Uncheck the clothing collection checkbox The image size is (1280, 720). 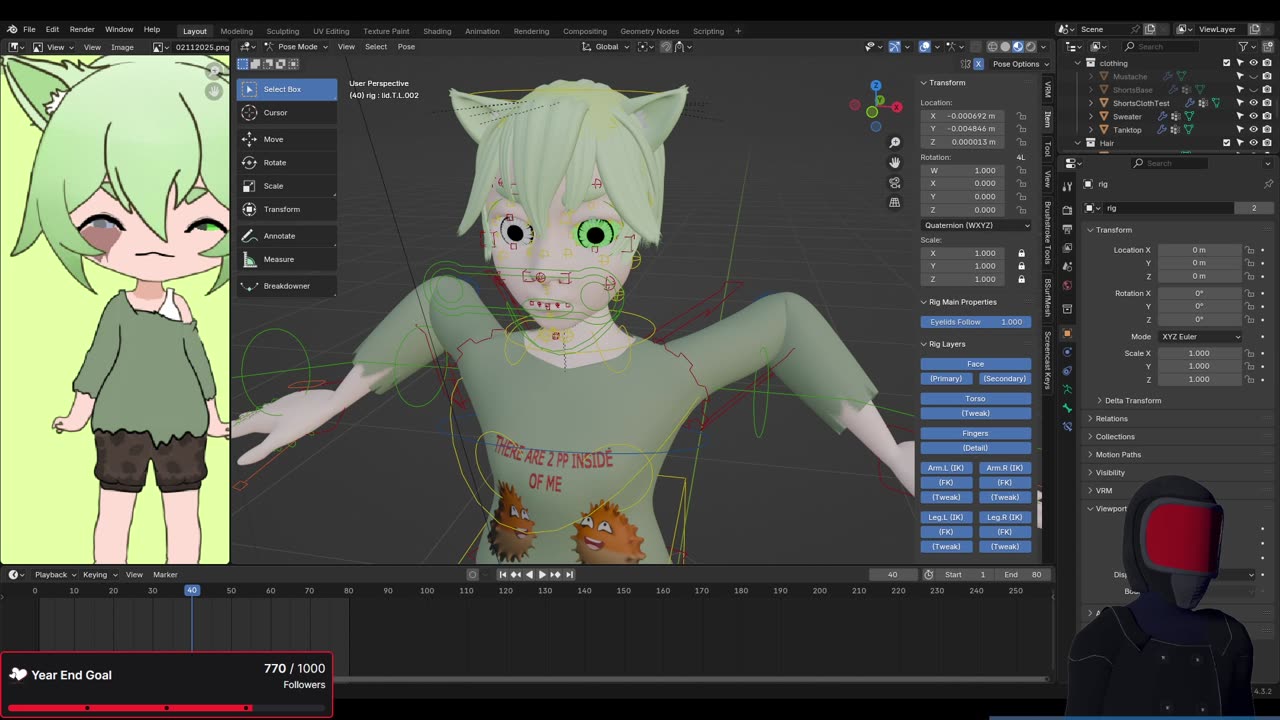1227,63
